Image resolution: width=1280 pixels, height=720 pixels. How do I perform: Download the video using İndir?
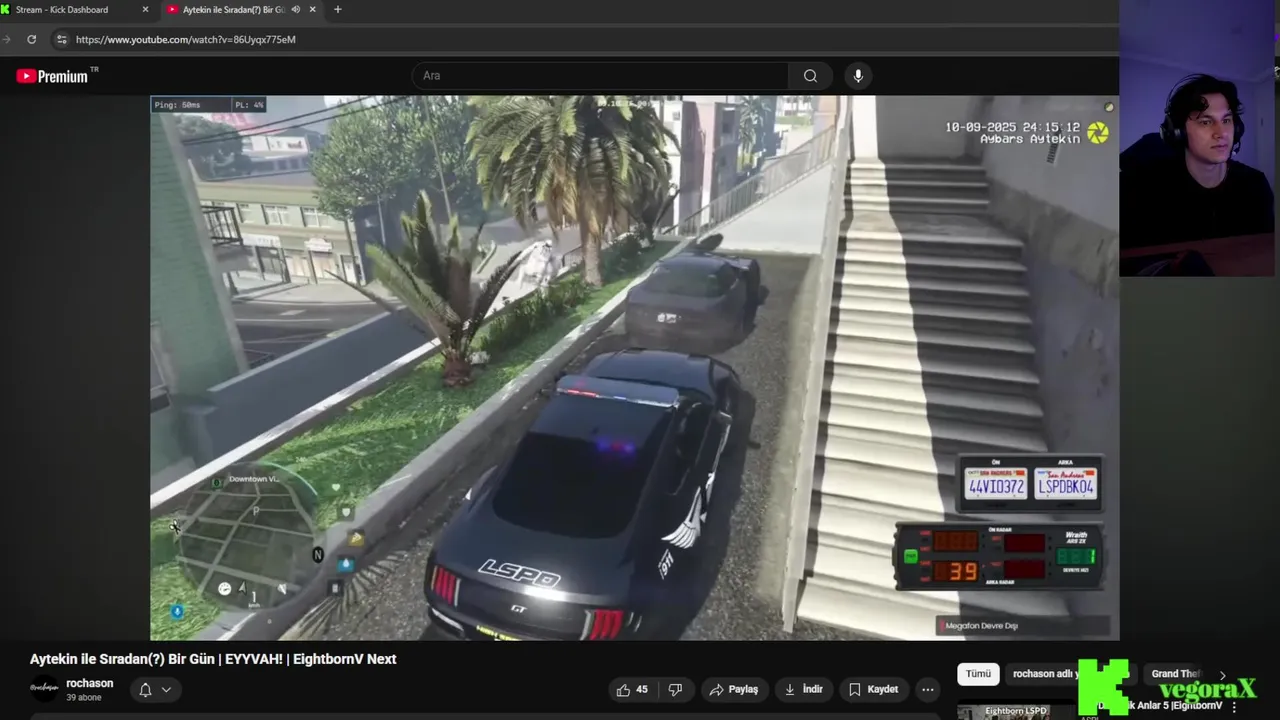point(804,689)
